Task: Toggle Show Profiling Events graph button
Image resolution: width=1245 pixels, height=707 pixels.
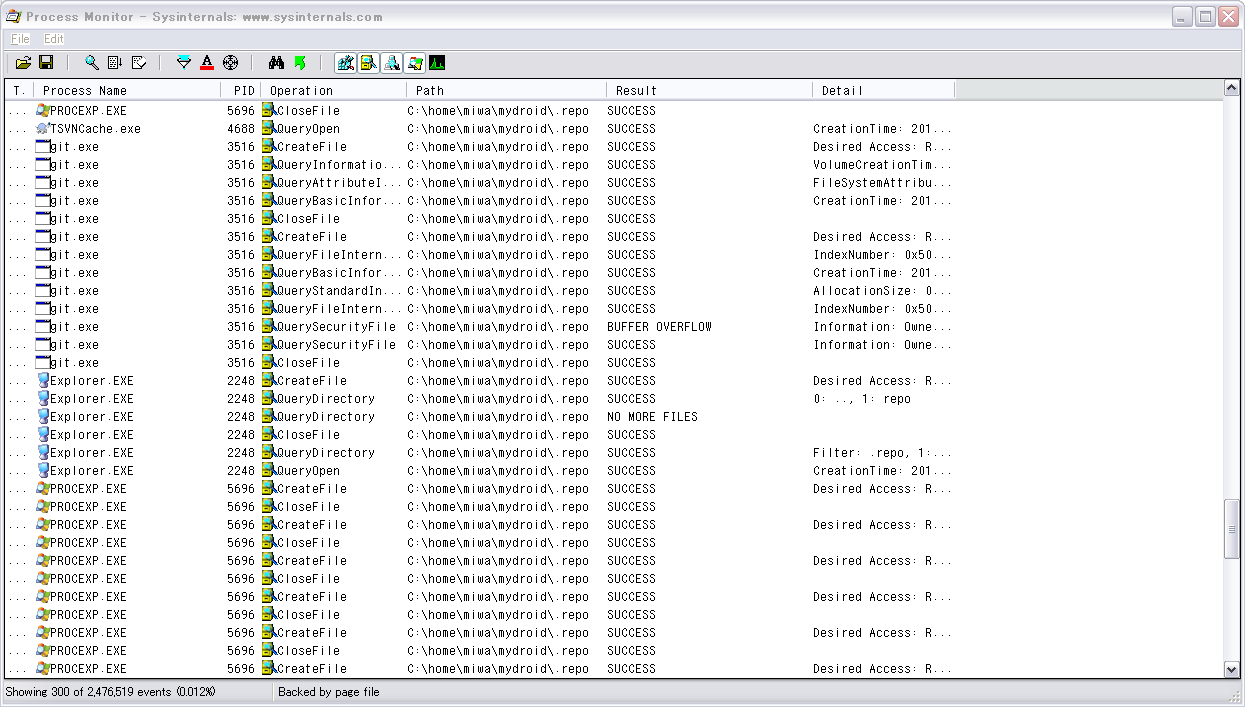Action: (x=437, y=63)
